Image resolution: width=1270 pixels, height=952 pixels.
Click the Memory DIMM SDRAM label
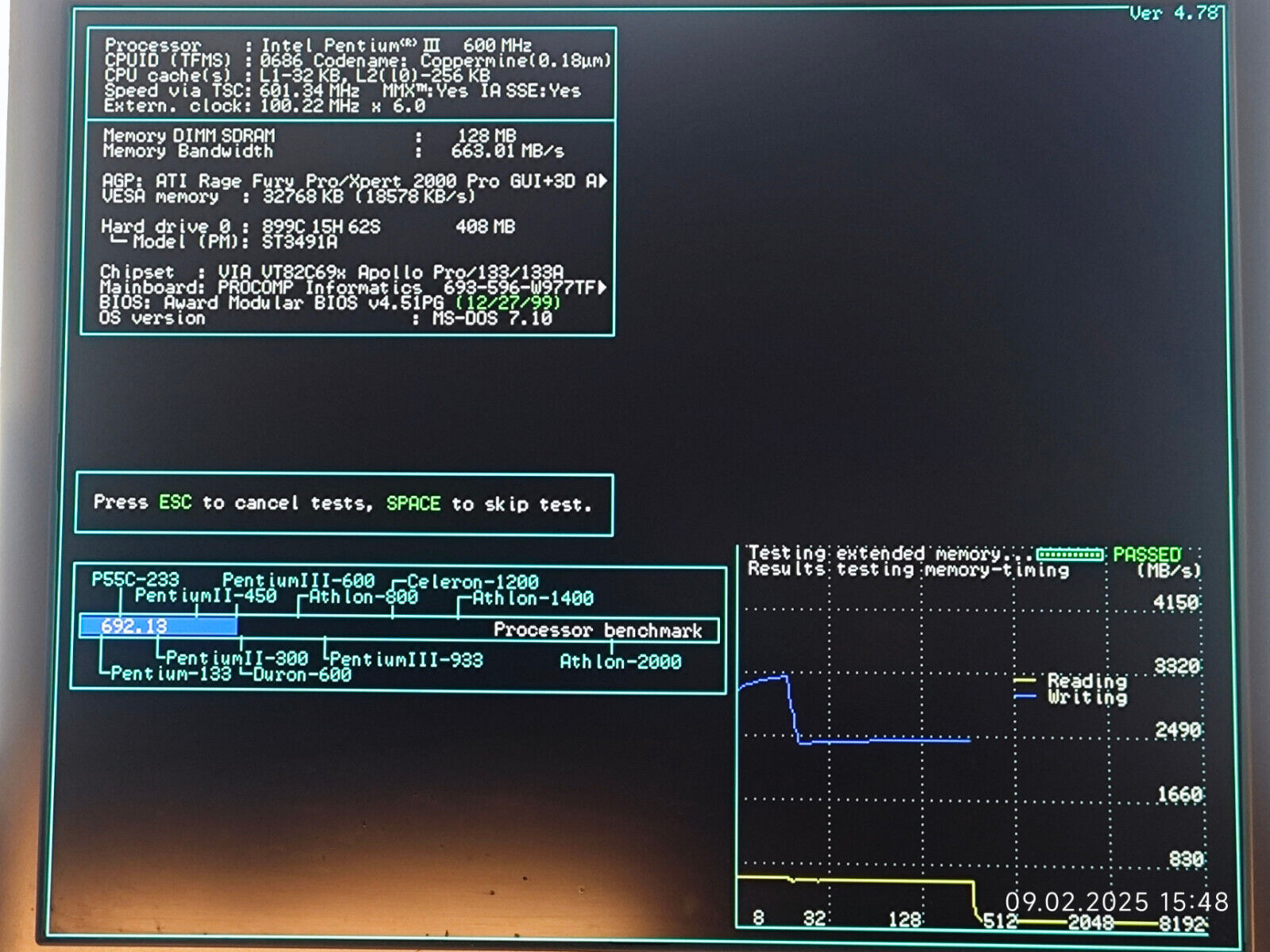[x=189, y=136]
